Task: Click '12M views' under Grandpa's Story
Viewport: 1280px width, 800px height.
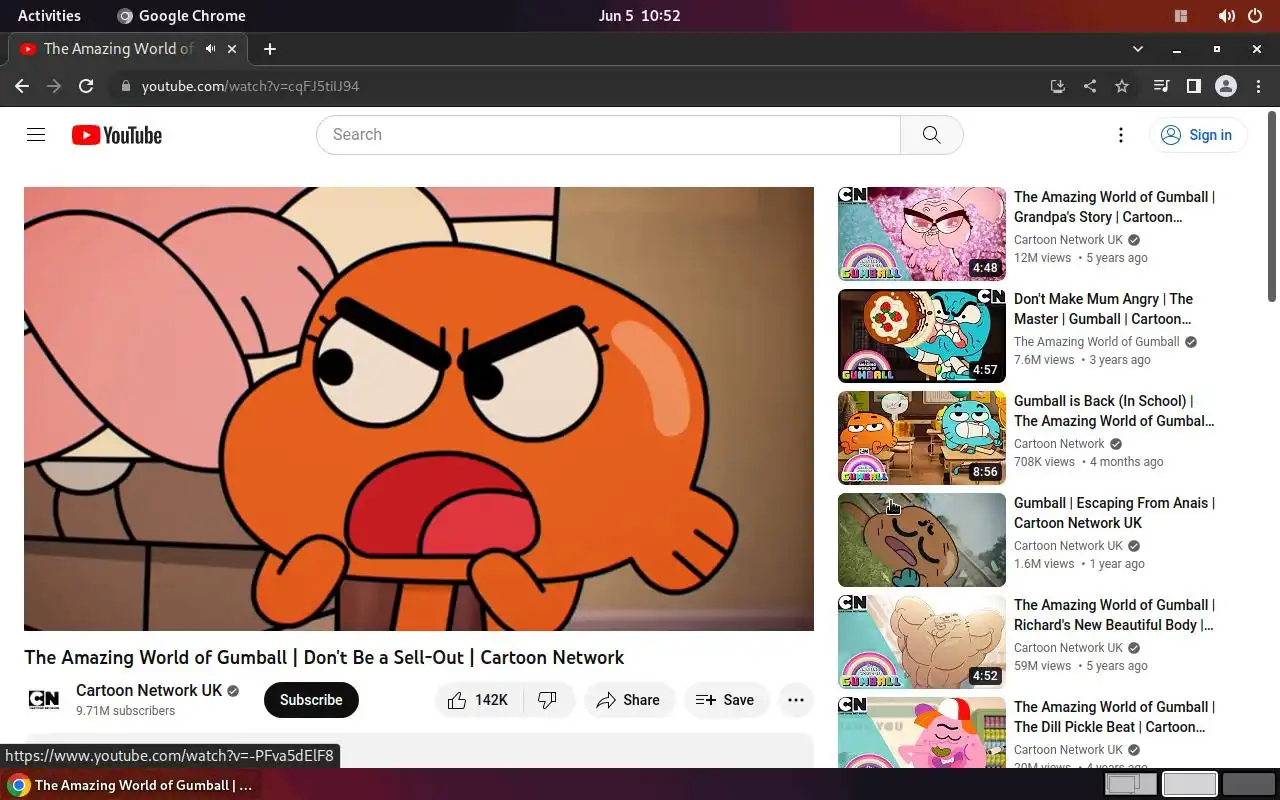Action: (1042, 258)
